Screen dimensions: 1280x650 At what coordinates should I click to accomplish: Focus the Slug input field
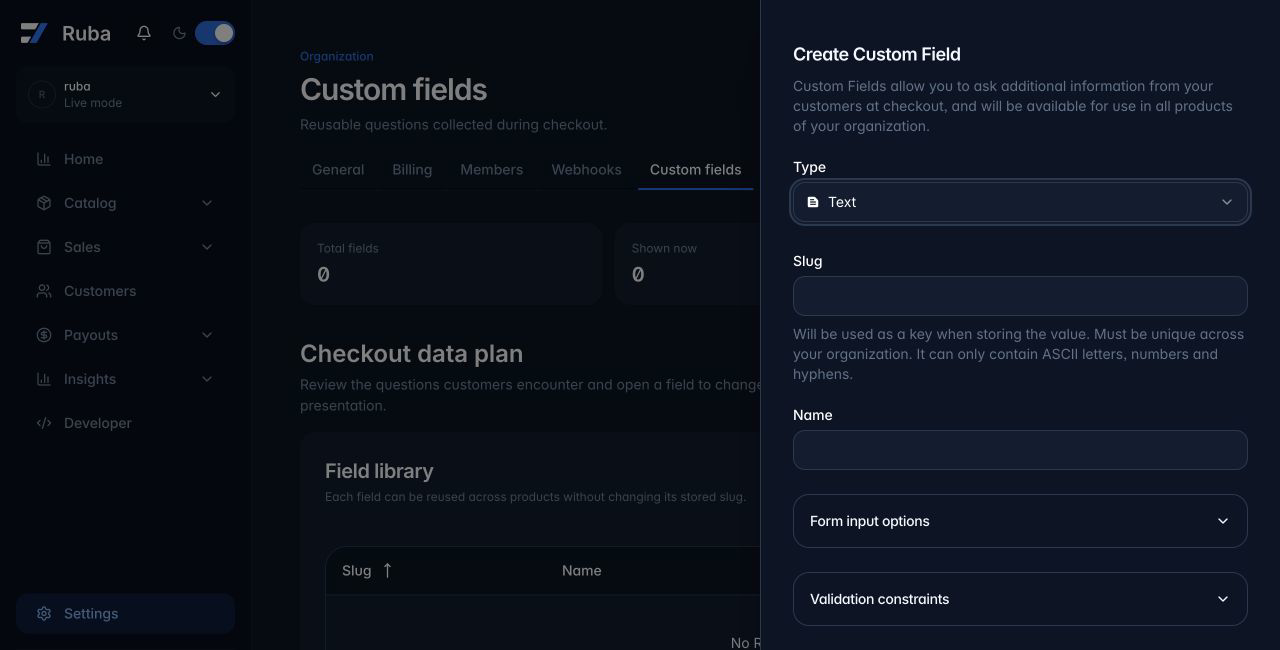[x=1020, y=296]
